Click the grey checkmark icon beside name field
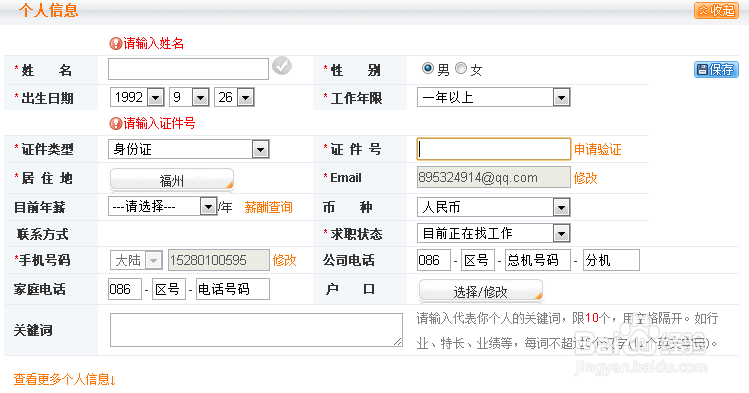Viewport: 749px width, 393px height. click(282, 66)
